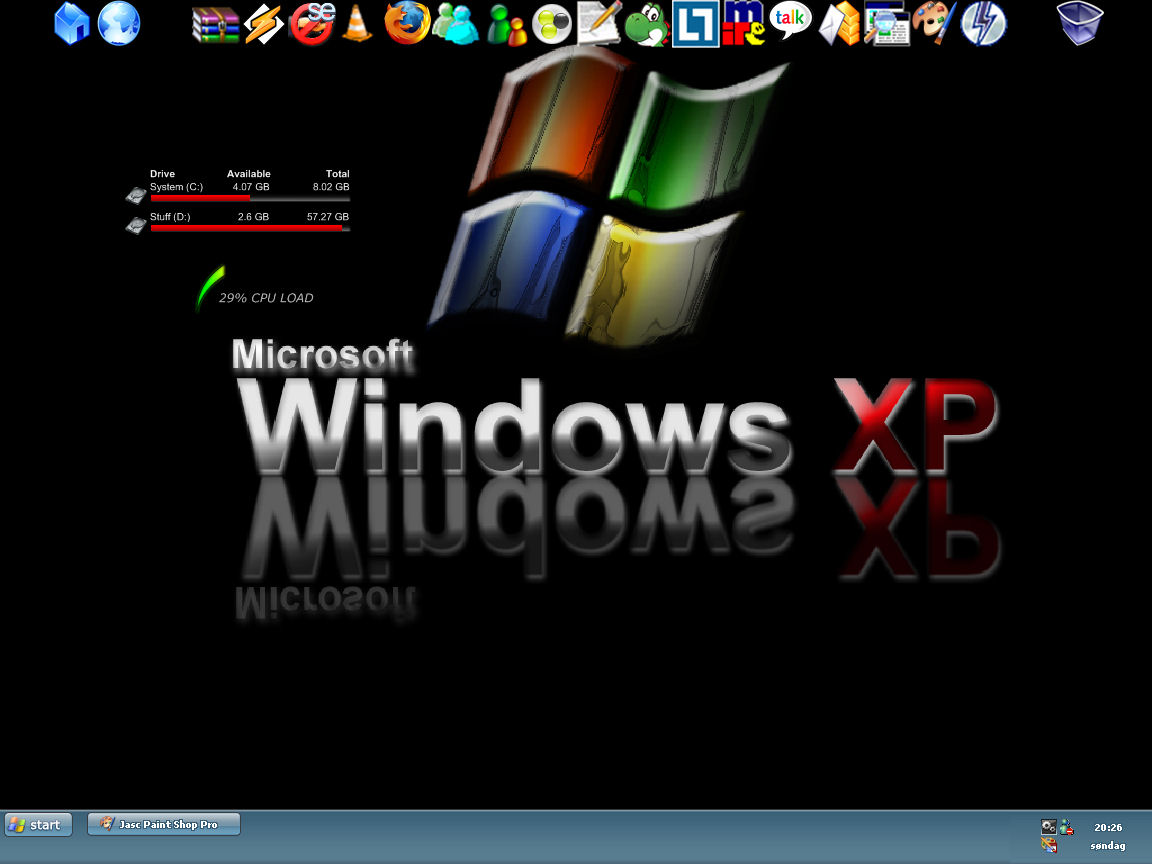This screenshot has width=1152, height=864.
Task: Open the round green orbs dock icon
Action: pos(552,25)
